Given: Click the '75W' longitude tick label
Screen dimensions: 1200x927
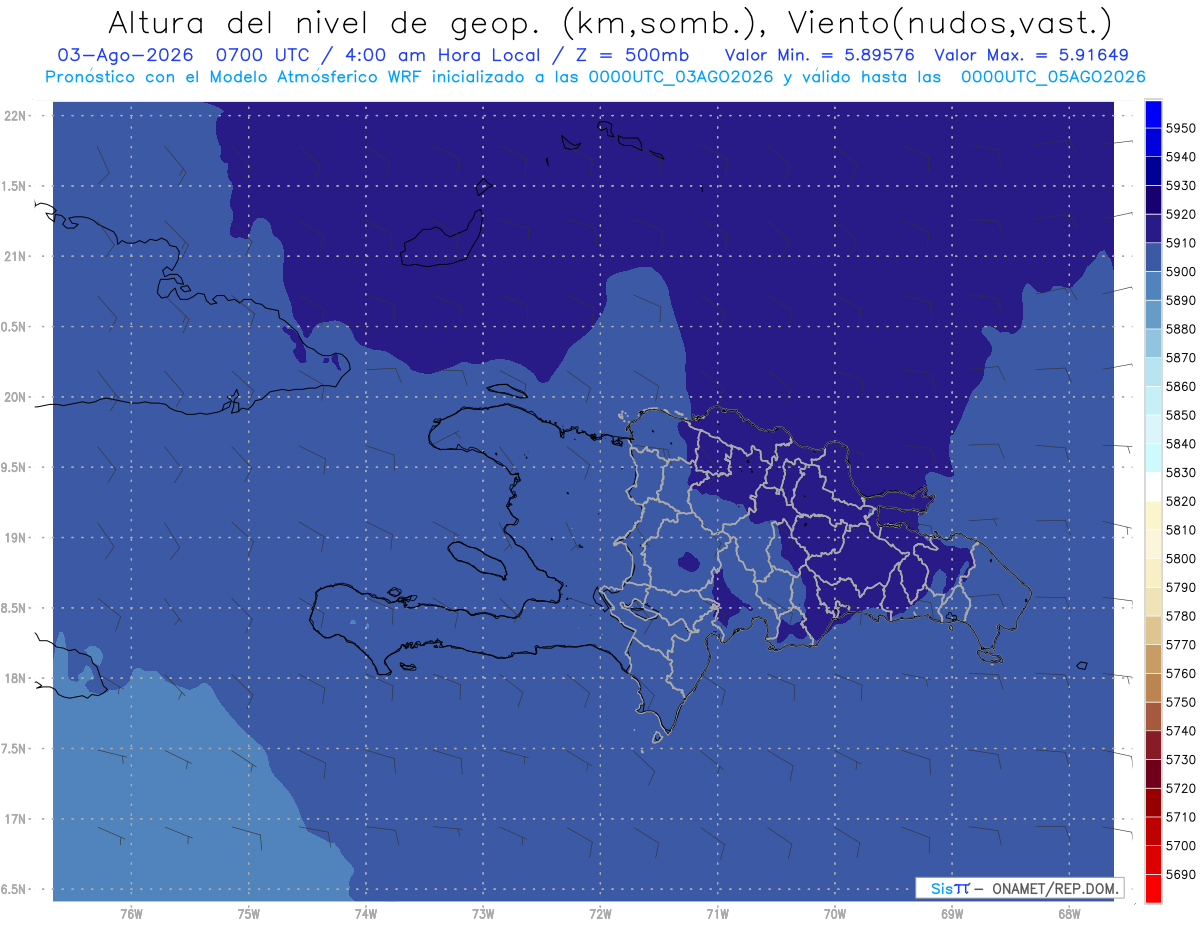Looking at the screenshot, I should (x=249, y=912).
